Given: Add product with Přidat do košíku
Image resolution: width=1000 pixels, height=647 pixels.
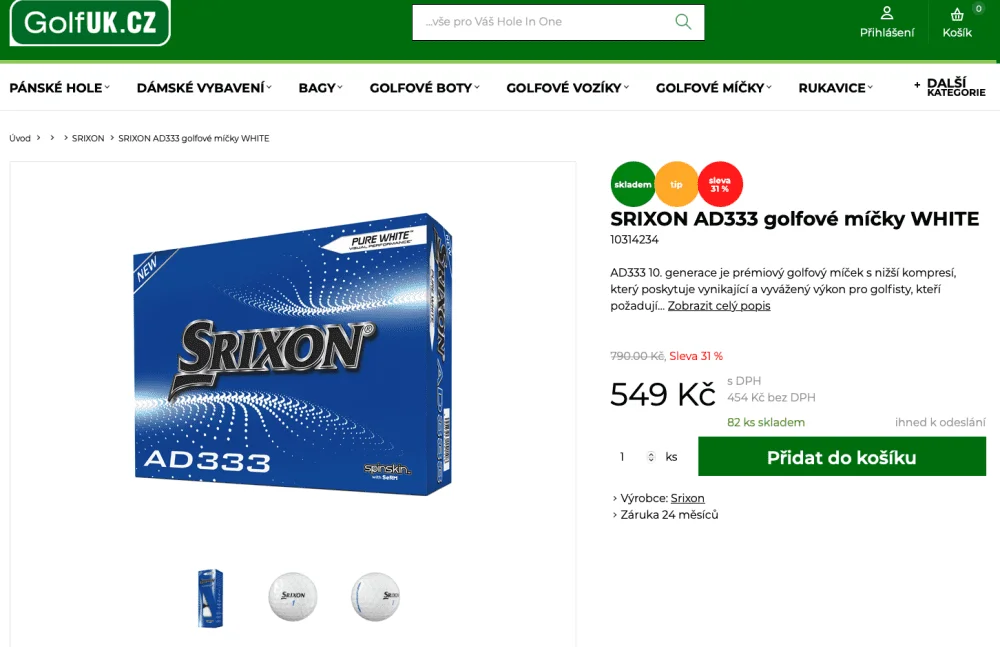Looking at the screenshot, I should click(x=842, y=456).
